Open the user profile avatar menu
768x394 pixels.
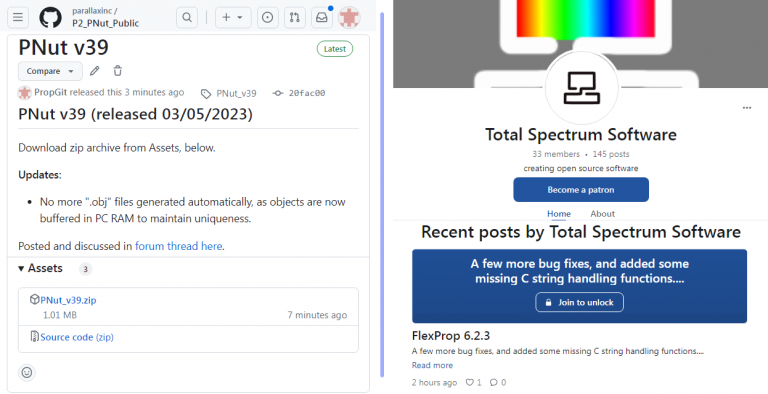tap(349, 18)
